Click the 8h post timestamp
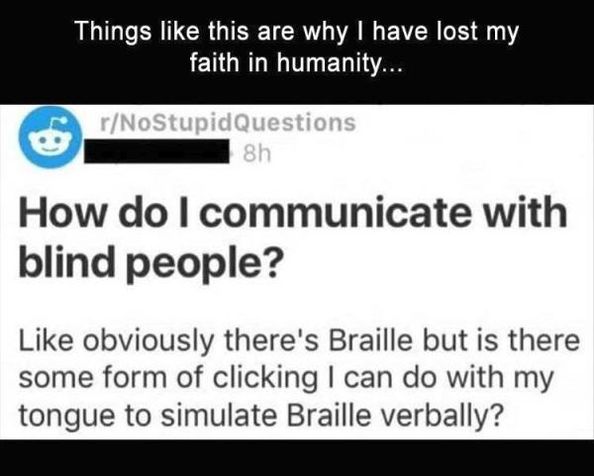The image size is (594, 476). click(257, 154)
